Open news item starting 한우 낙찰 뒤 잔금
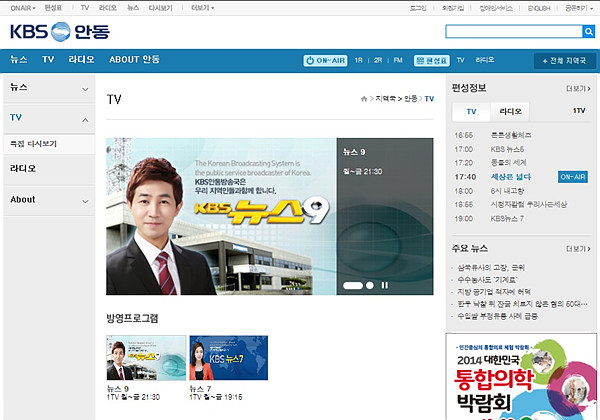The width and height of the screenshot is (600, 420). coord(522,304)
